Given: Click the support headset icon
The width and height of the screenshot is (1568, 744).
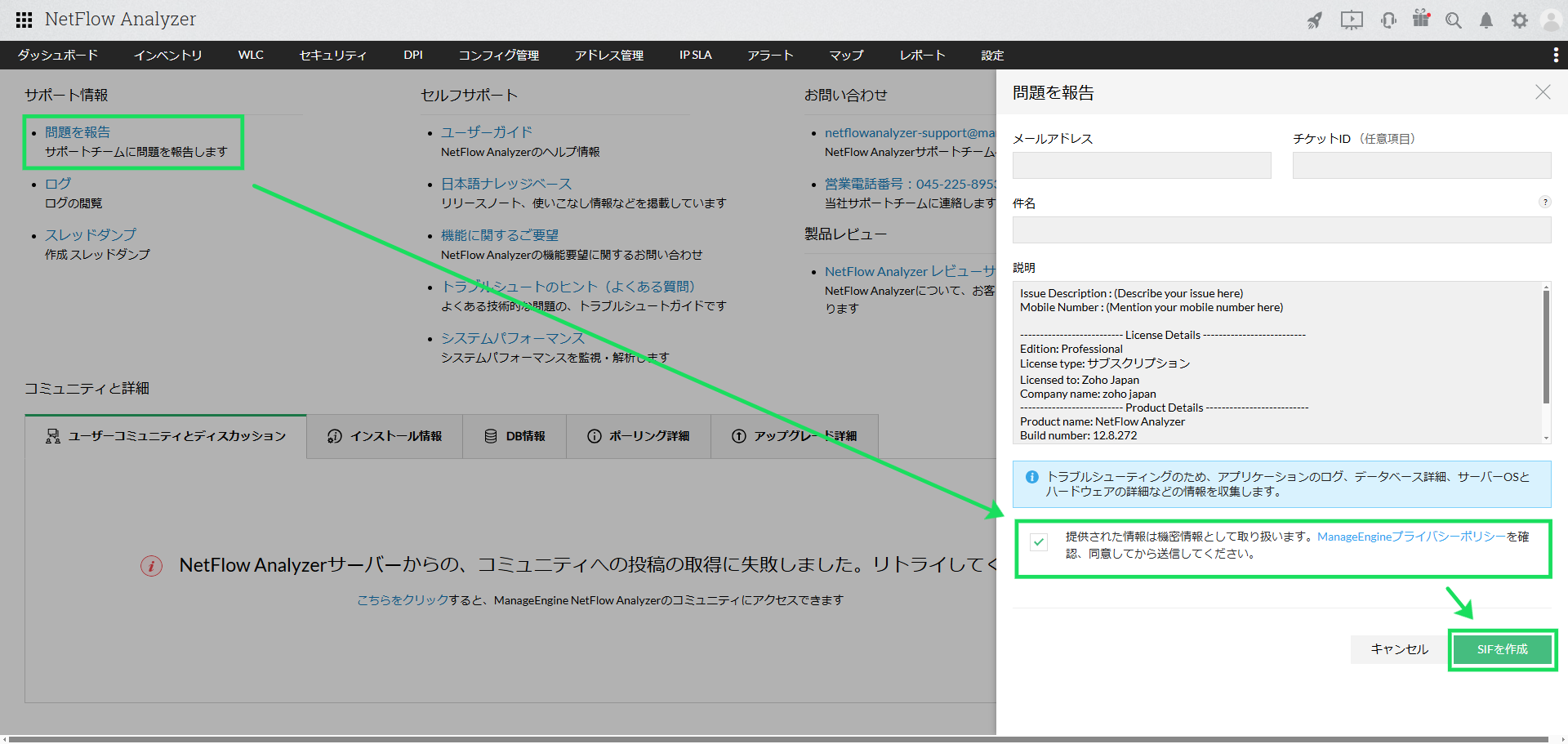Looking at the screenshot, I should pos(1388,20).
